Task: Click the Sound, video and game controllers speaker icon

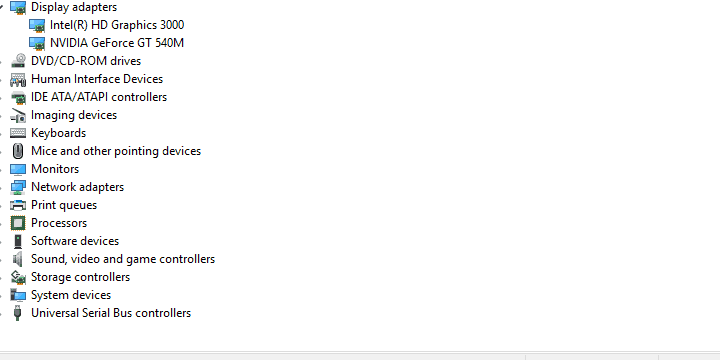Action: [18, 259]
